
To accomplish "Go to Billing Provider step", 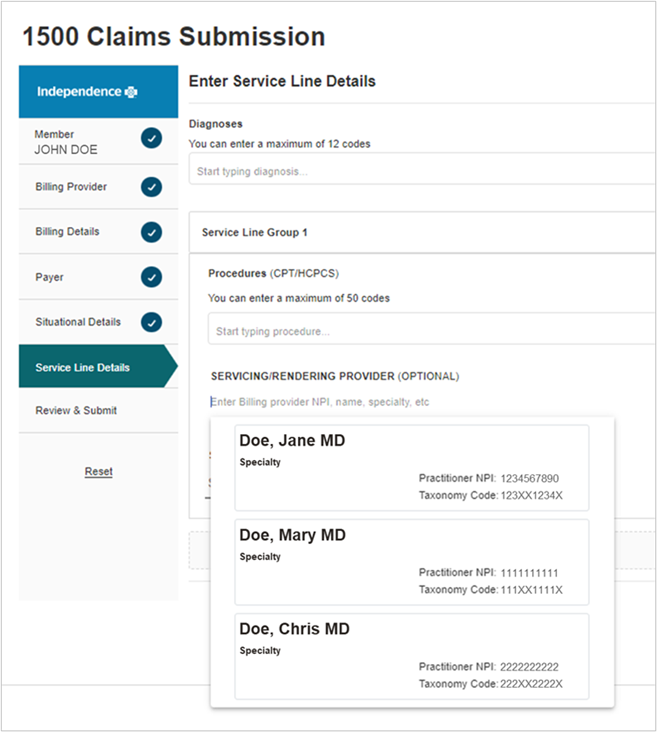I will pos(71,187).
